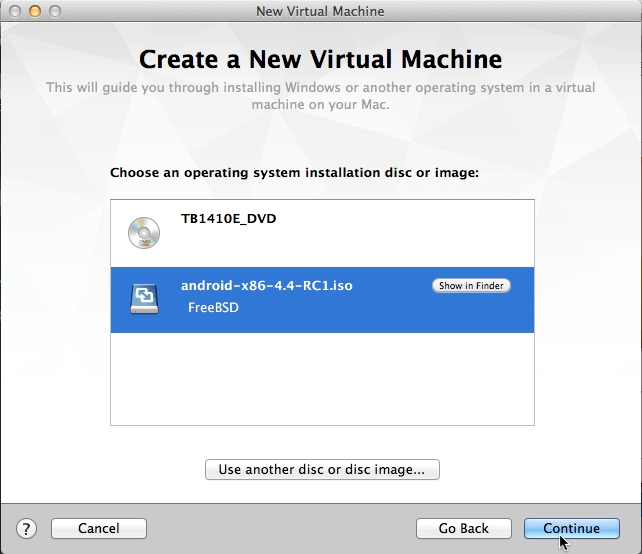Screen dimensions: 642x554
Task: Click the New Virtual Machine title text
Action: coord(320,11)
